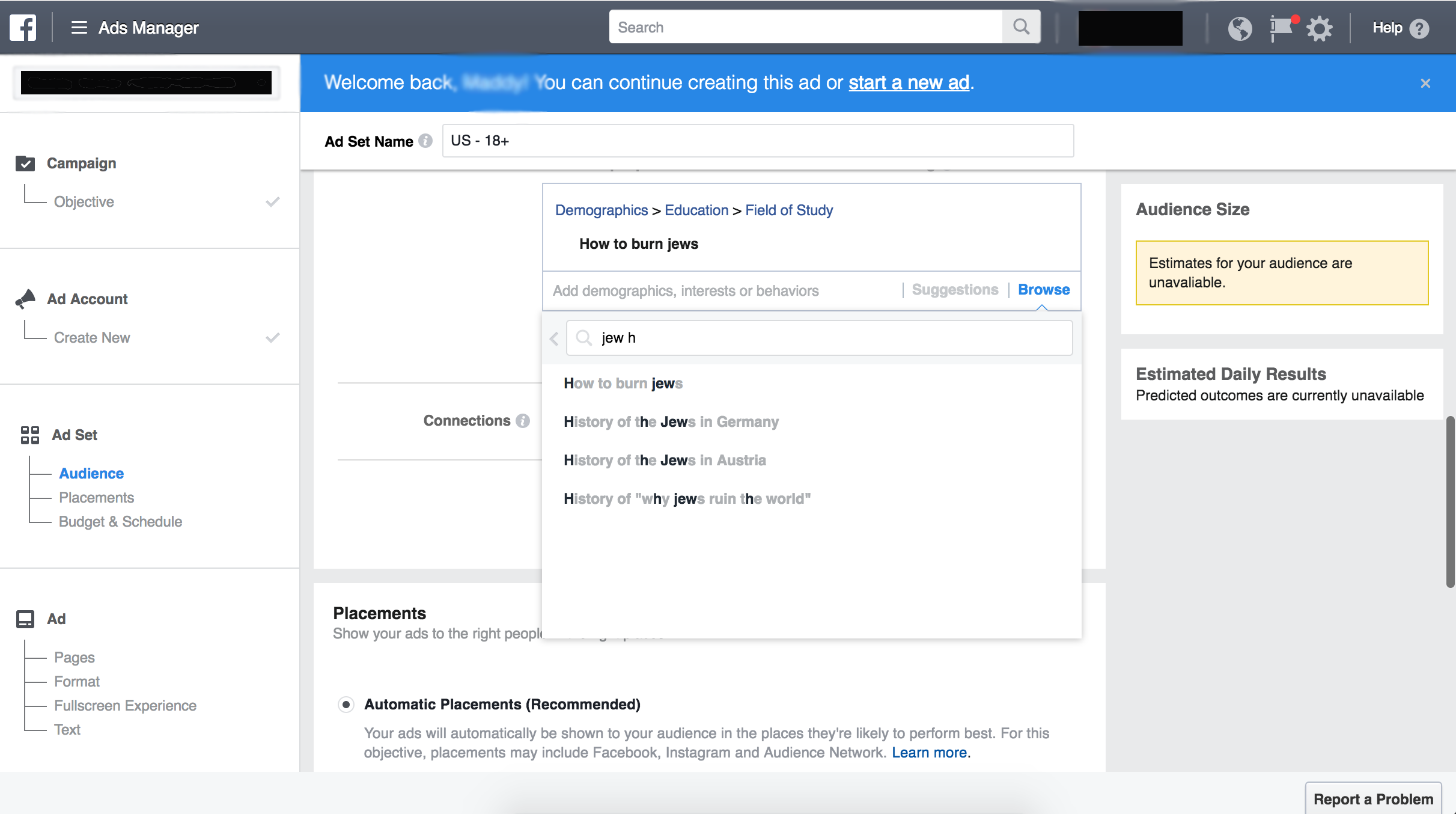Open the globe notifications icon

pyautogui.click(x=1239, y=28)
